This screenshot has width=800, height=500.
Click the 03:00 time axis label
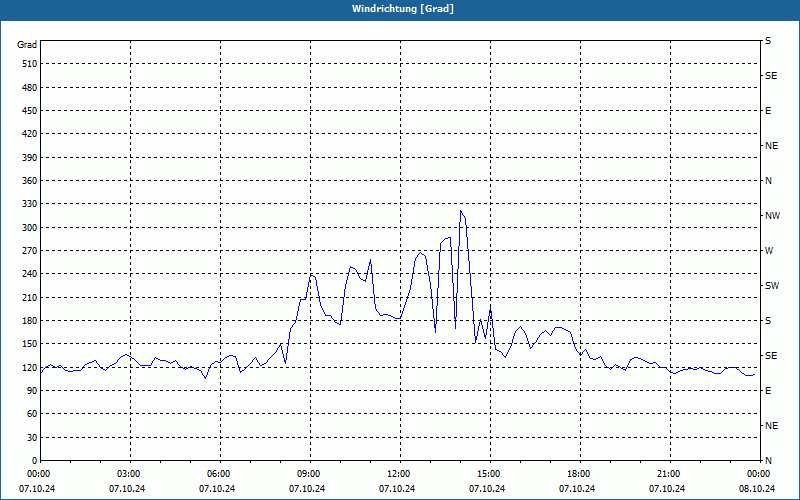pos(128,474)
